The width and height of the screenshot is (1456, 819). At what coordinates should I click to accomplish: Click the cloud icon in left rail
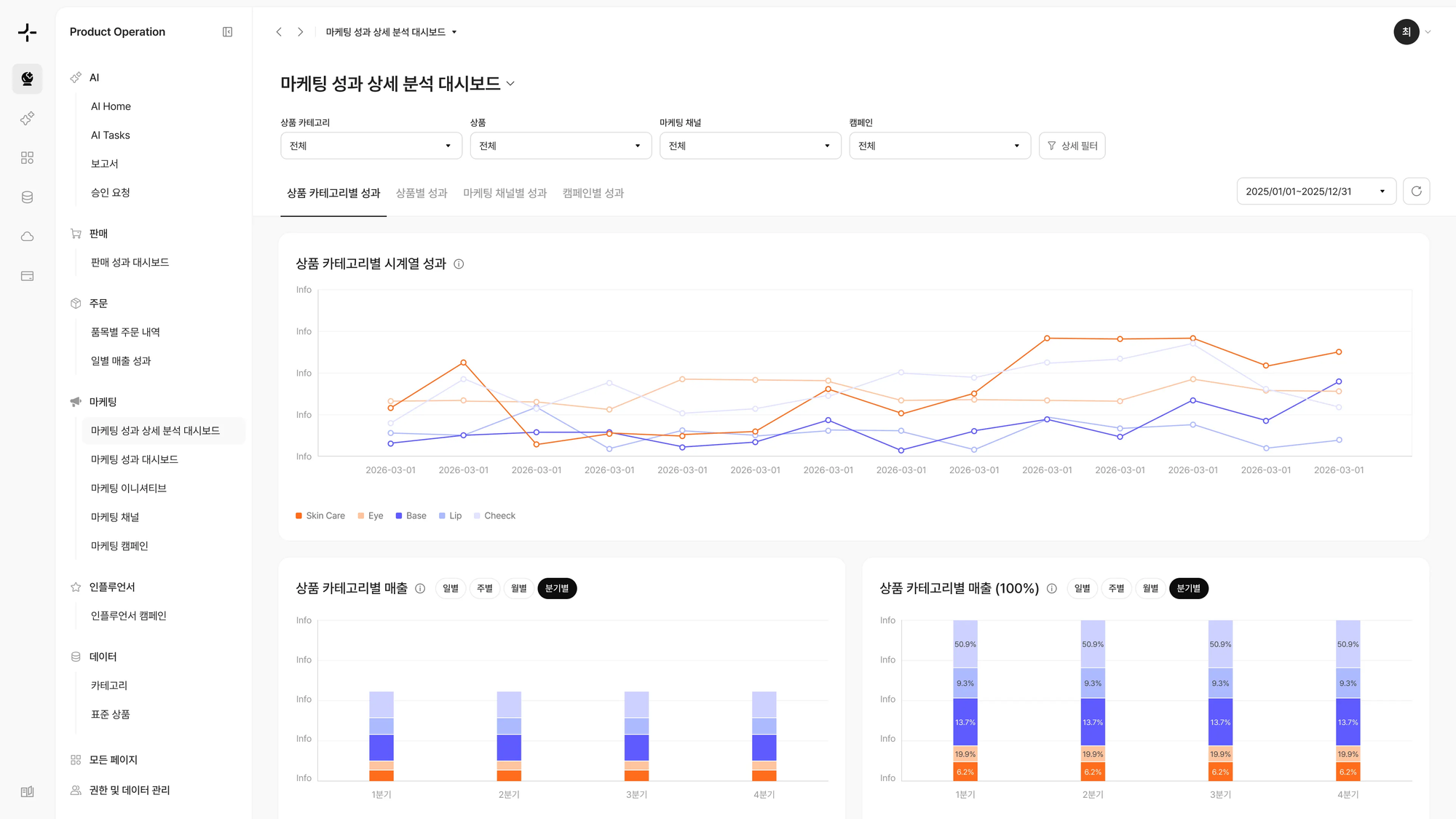(x=28, y=237)
